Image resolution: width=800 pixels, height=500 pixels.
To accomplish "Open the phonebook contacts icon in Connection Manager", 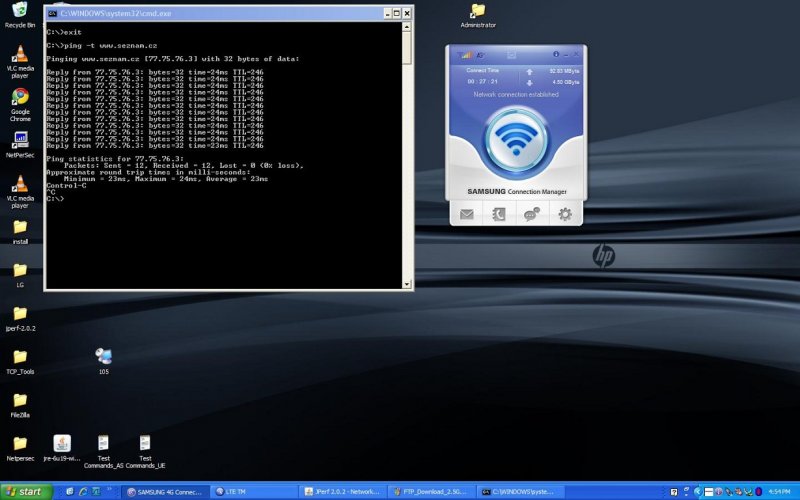I will point(500,213).
